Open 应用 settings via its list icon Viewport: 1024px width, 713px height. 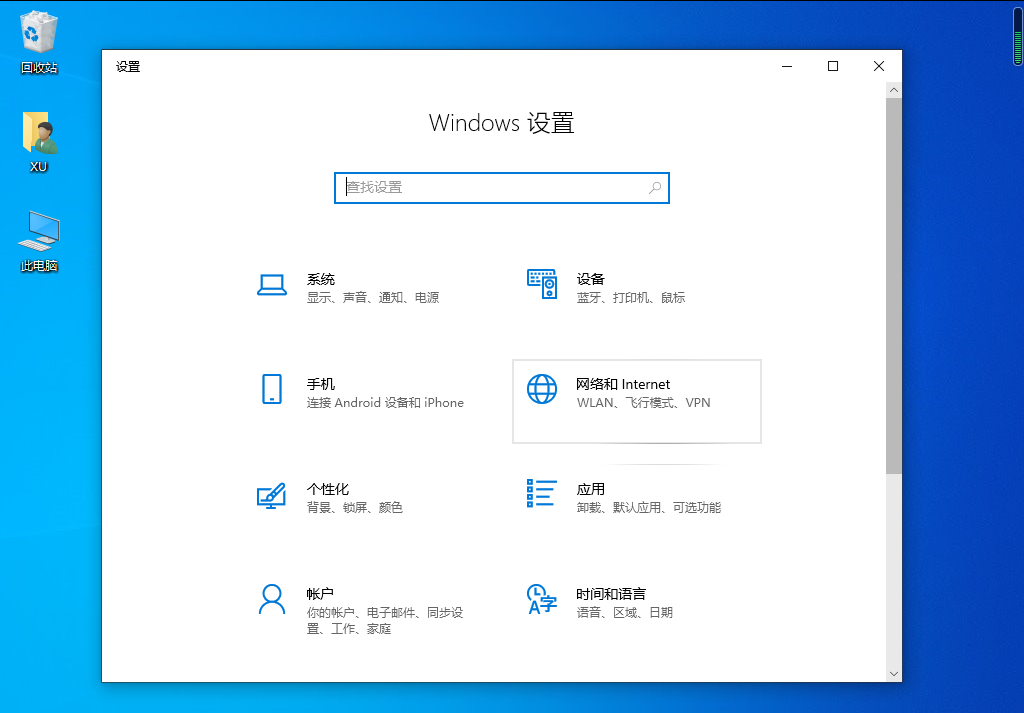tap(541, 496)
